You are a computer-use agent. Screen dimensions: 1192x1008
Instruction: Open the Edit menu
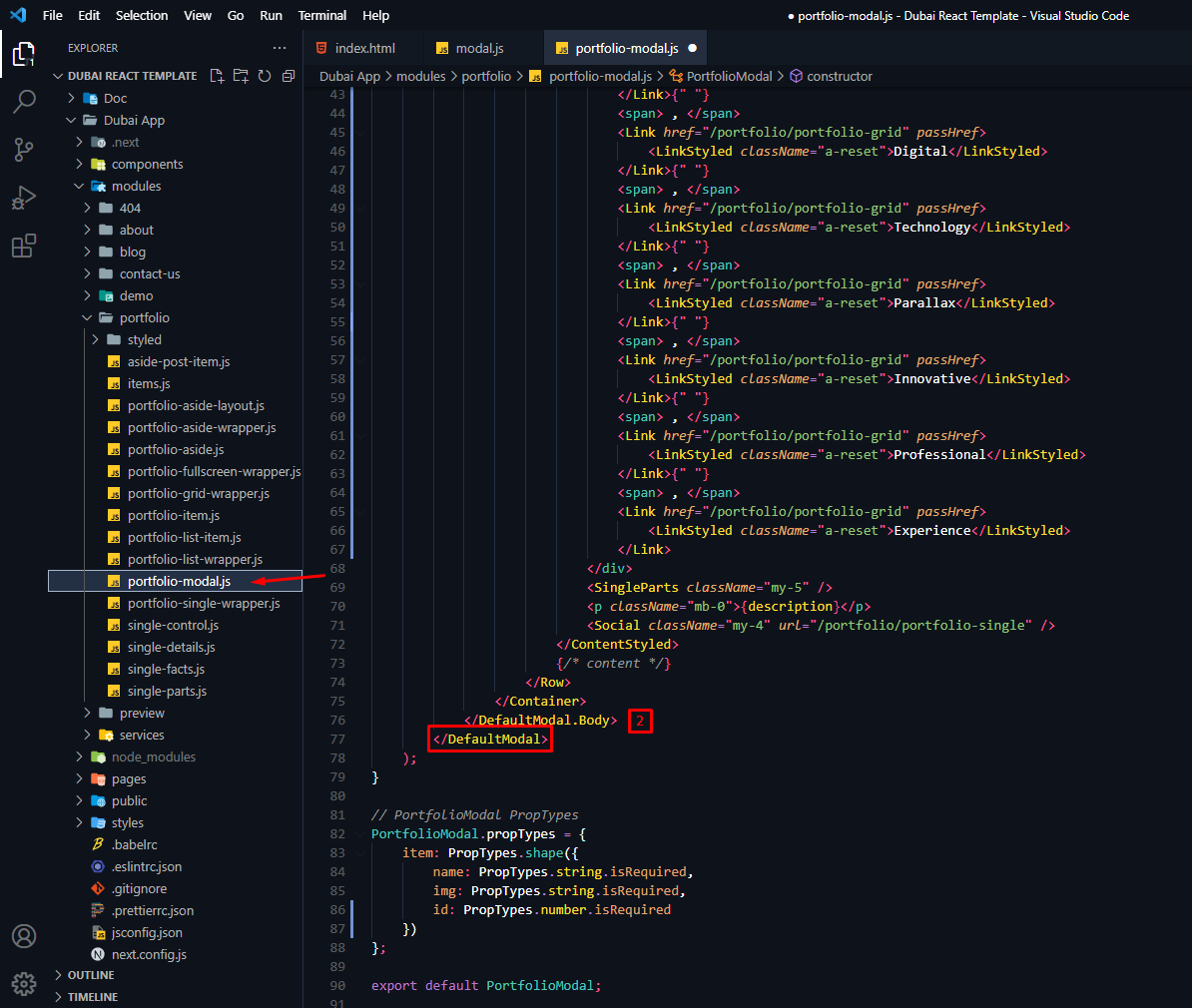pyautogui.click(x=89, y=15)
